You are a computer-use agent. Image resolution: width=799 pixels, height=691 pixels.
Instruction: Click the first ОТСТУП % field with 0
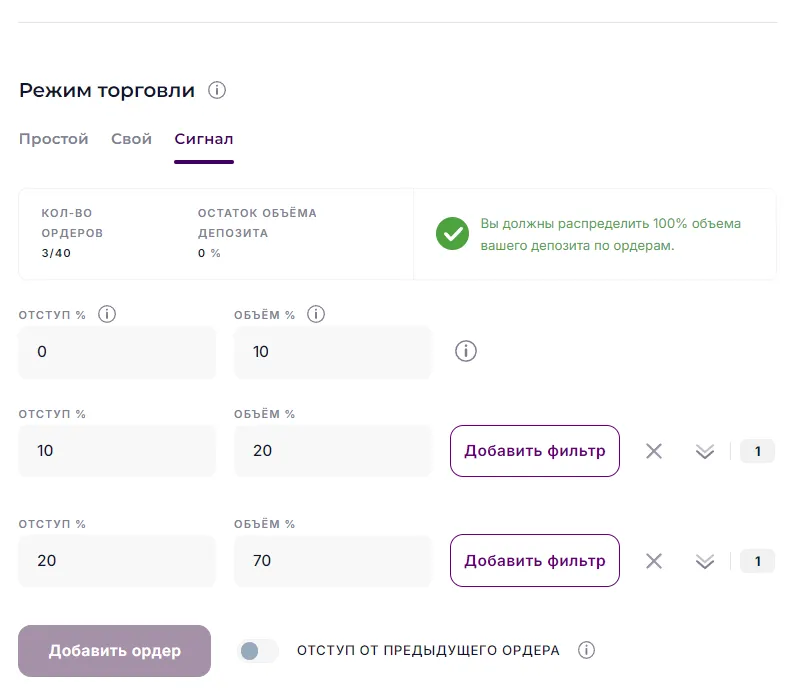point(117,352)
